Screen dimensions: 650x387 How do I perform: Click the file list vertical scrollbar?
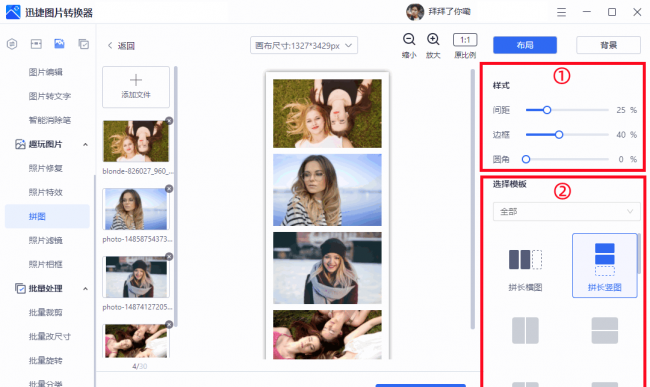(176, 196)
